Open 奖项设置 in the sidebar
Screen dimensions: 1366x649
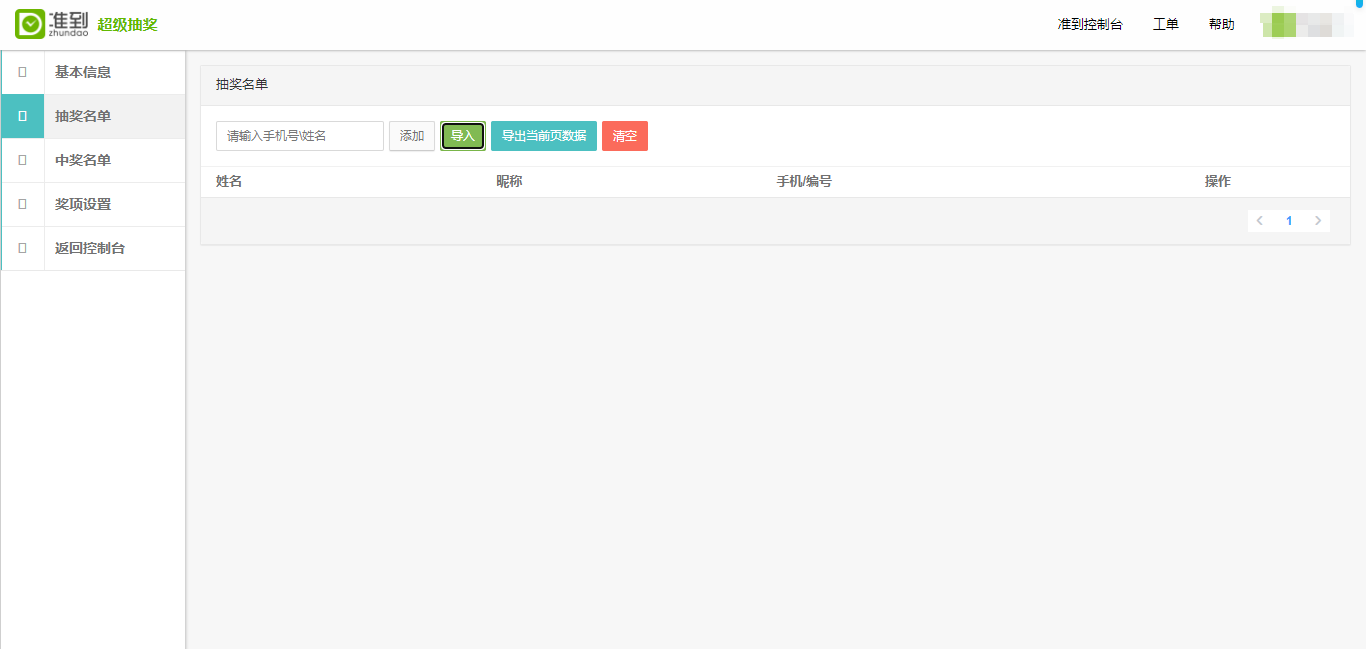coord(83,204)
